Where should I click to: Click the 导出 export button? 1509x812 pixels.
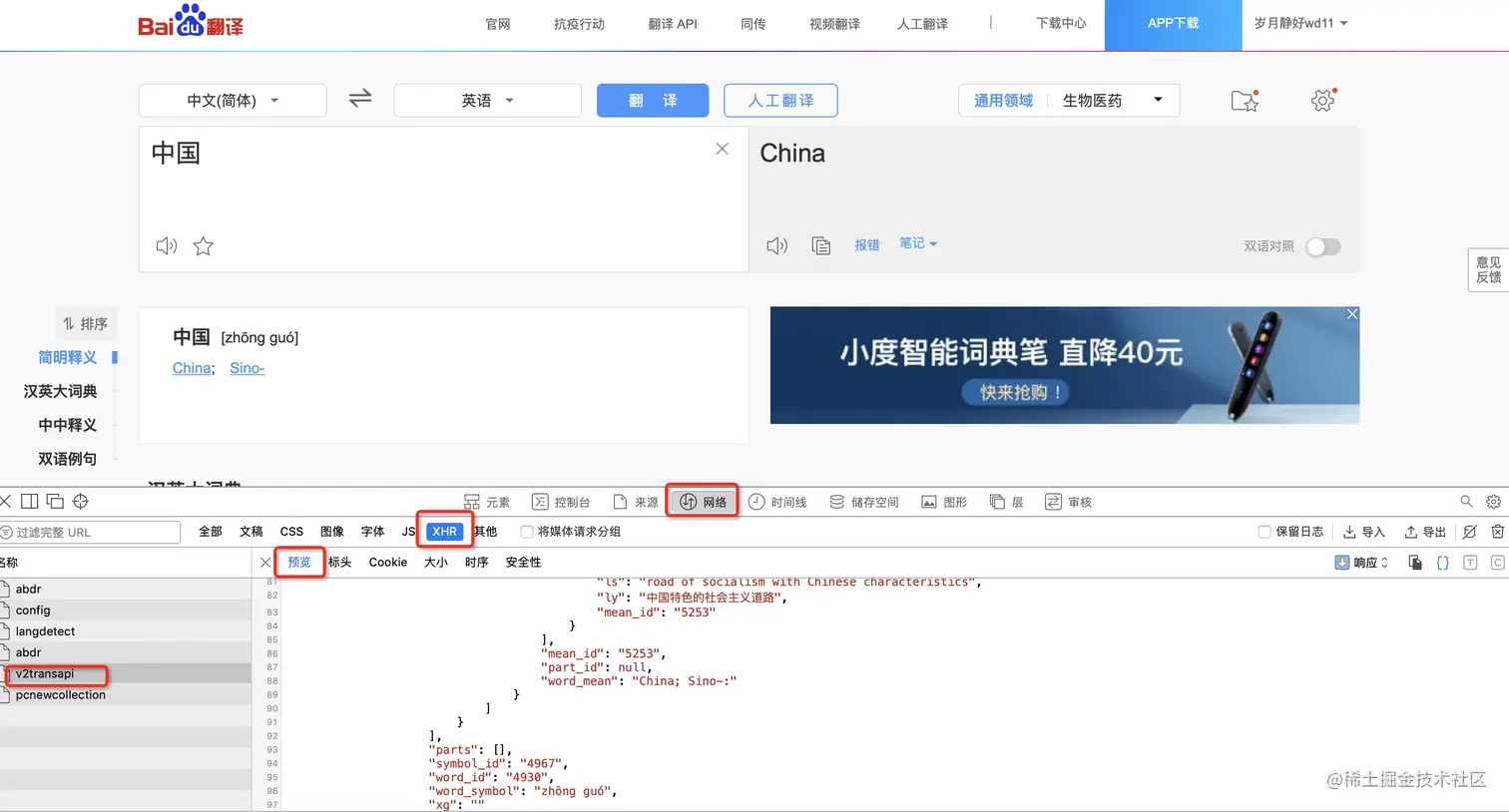pos(1425,532)
